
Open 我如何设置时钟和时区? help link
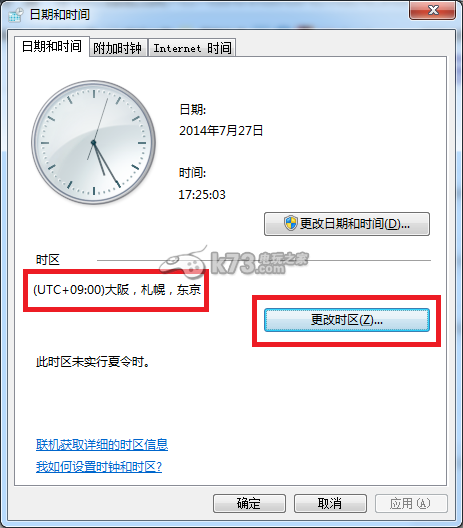(x=99, y=466)
